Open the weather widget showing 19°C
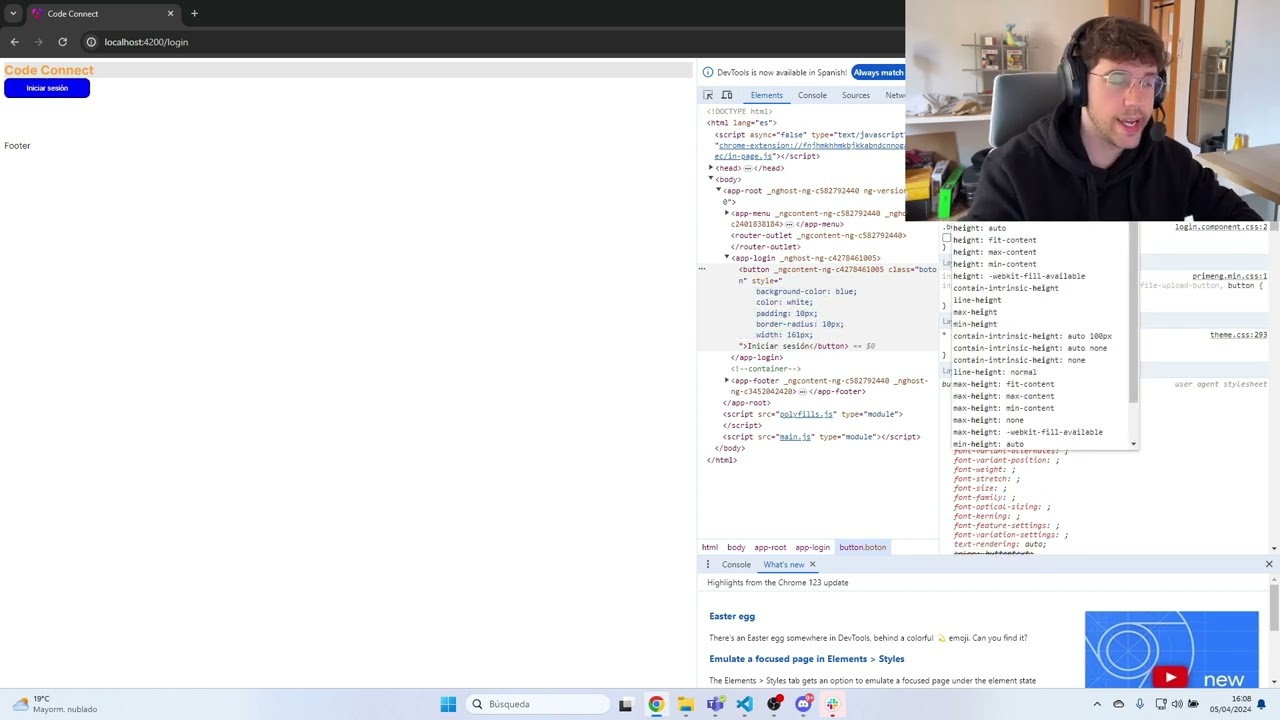The width and height of the screenshot is (1280, 720). coord(54,704)
